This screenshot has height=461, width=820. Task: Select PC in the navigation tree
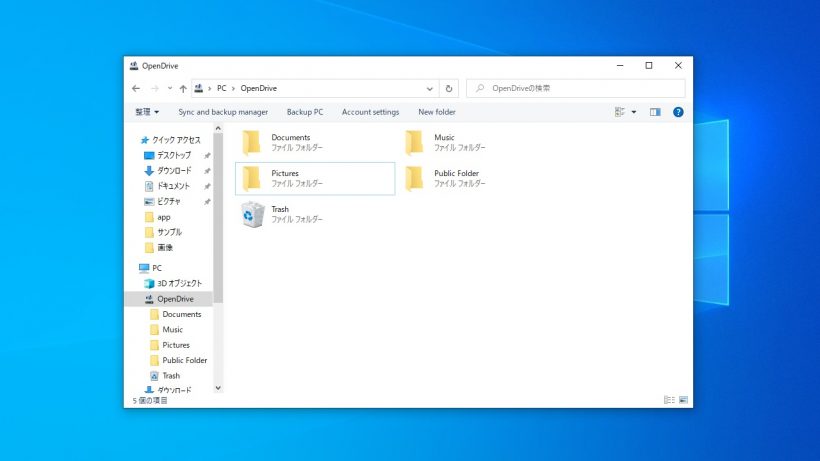(156, 268)
